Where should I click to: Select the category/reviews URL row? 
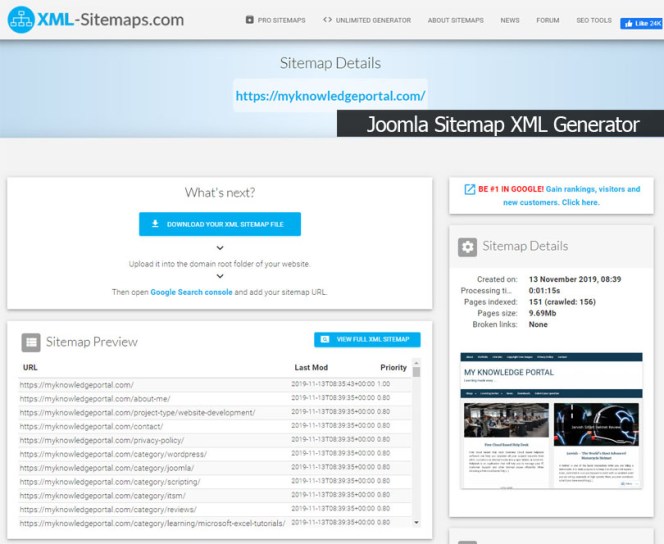pos(215,509)
